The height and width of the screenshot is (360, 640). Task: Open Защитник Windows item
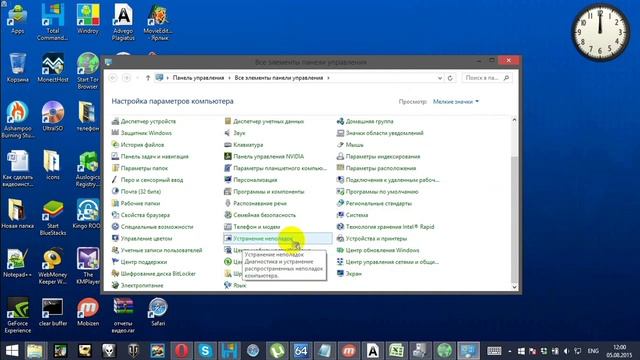coord(142,133)
